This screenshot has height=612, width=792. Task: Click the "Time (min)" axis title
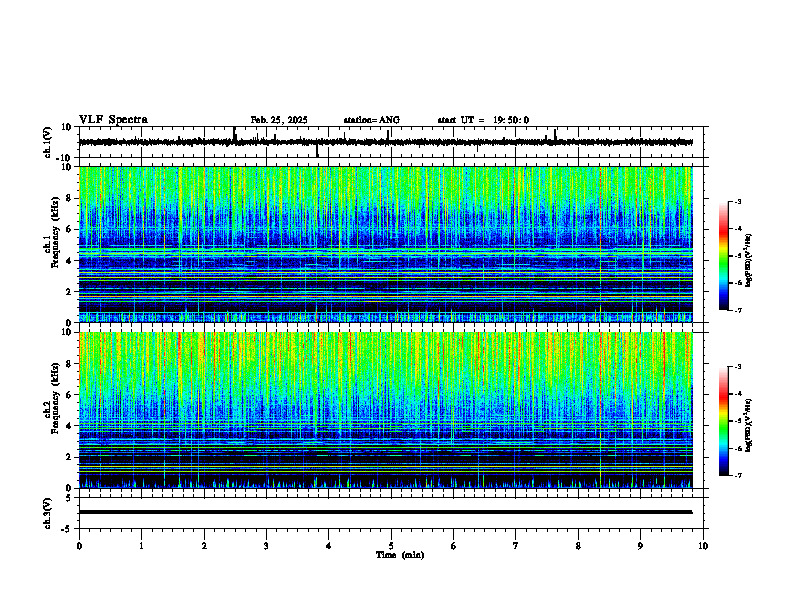pyautogui.click(x=400, y=555)
